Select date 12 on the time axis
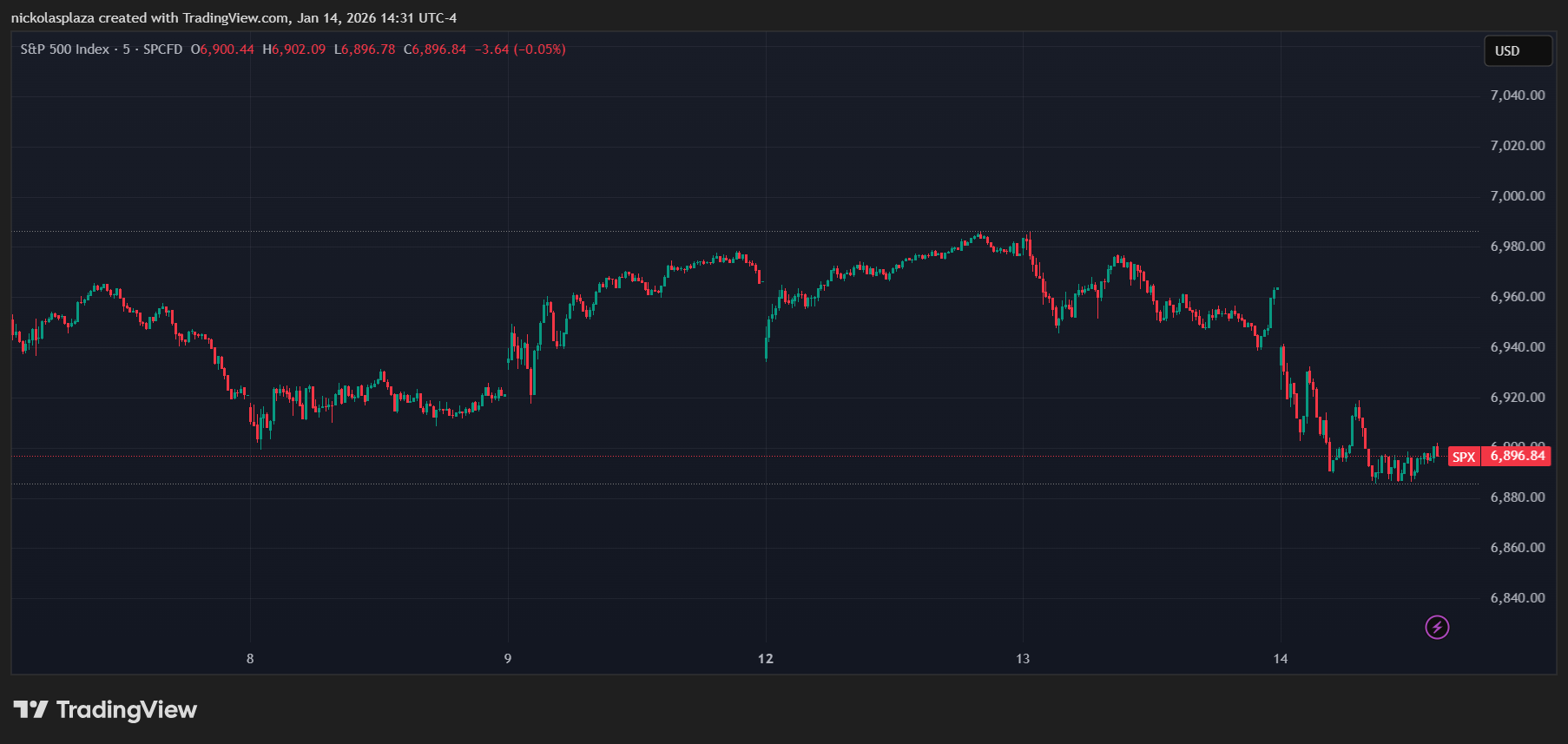This screenshot has height=744, width=1568. pos(765,659)
